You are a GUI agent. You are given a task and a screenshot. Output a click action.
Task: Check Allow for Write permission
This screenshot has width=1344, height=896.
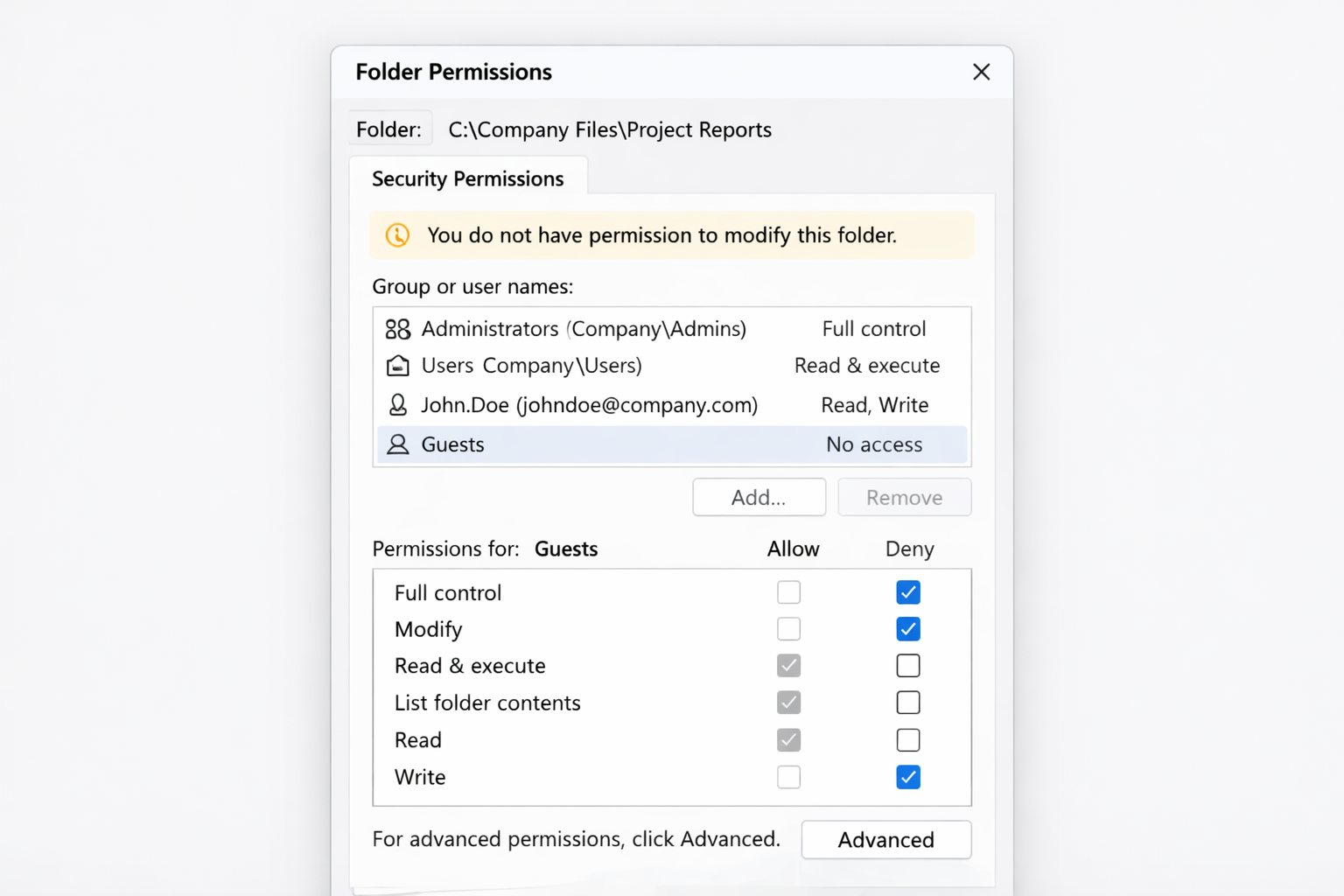tap(788, 777)
